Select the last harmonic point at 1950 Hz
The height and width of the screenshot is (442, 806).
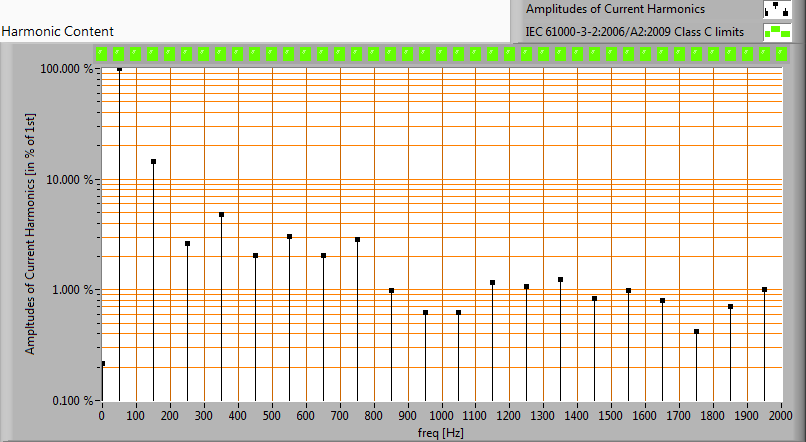[765, 290]
